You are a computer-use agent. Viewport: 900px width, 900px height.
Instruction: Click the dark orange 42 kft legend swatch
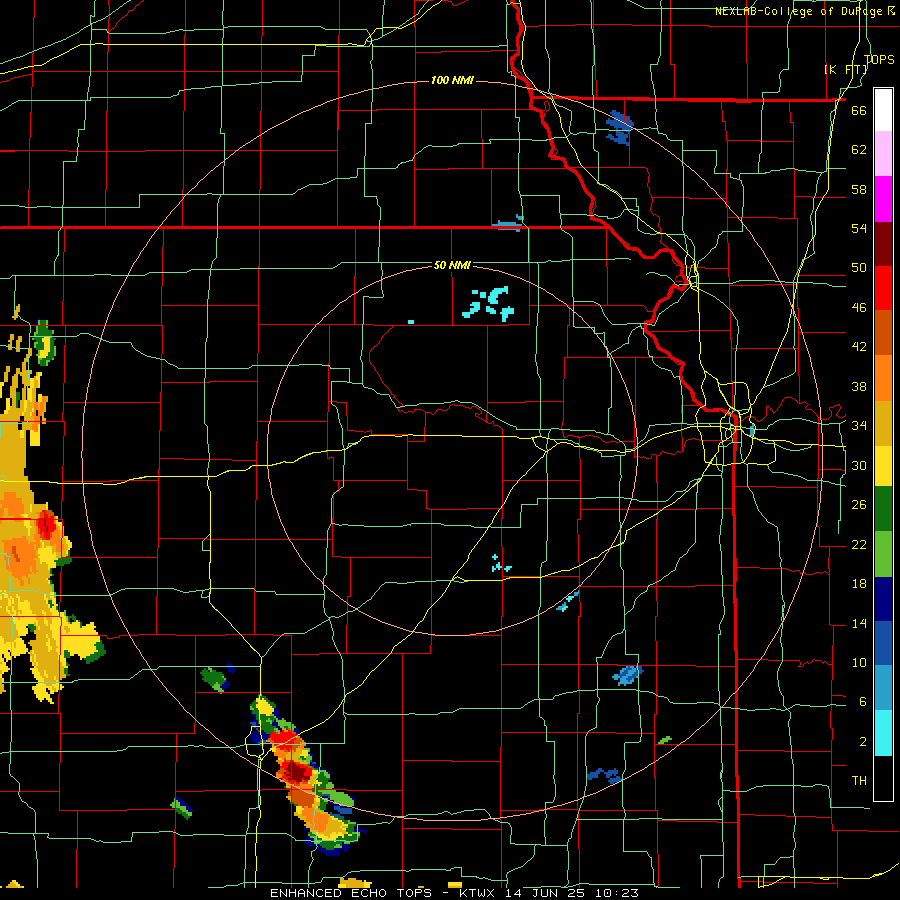(x=883, y=332)
